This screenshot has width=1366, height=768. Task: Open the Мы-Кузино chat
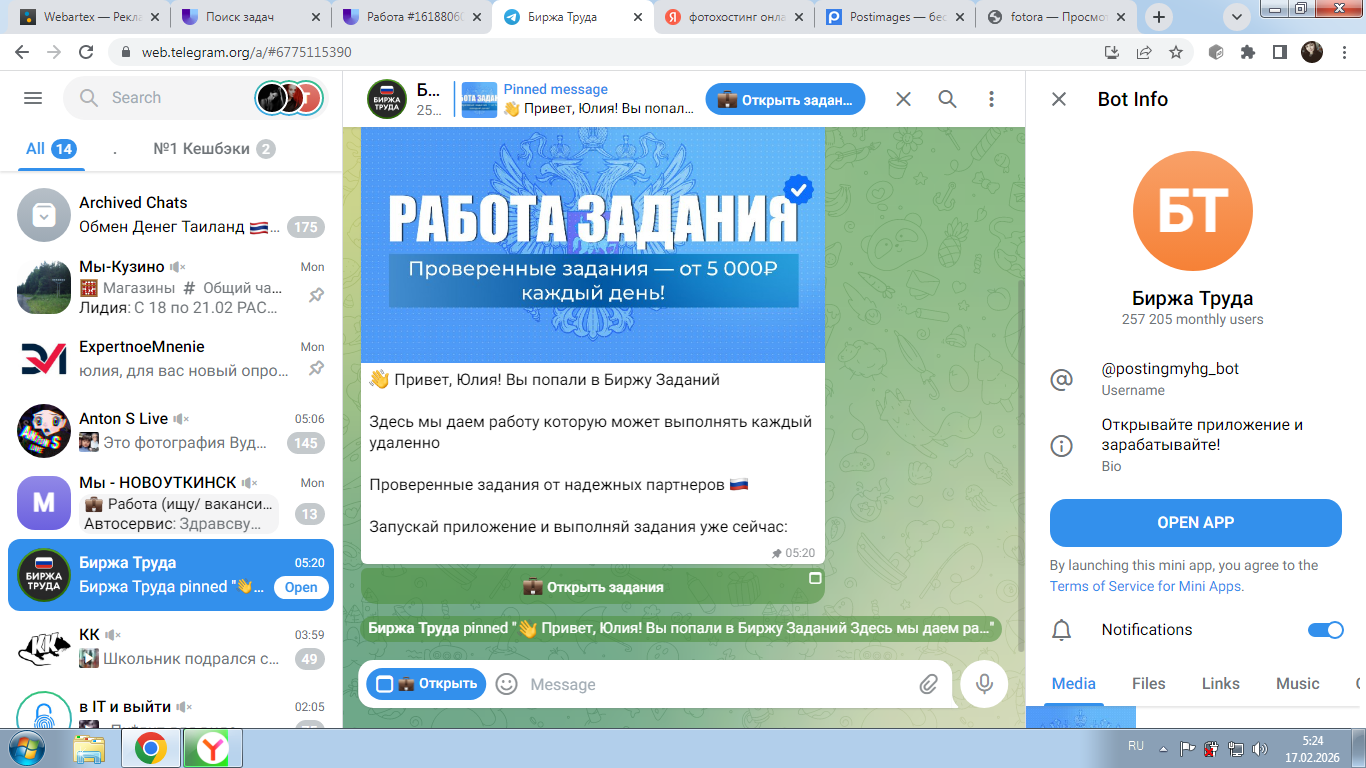[x=171, y=287]
